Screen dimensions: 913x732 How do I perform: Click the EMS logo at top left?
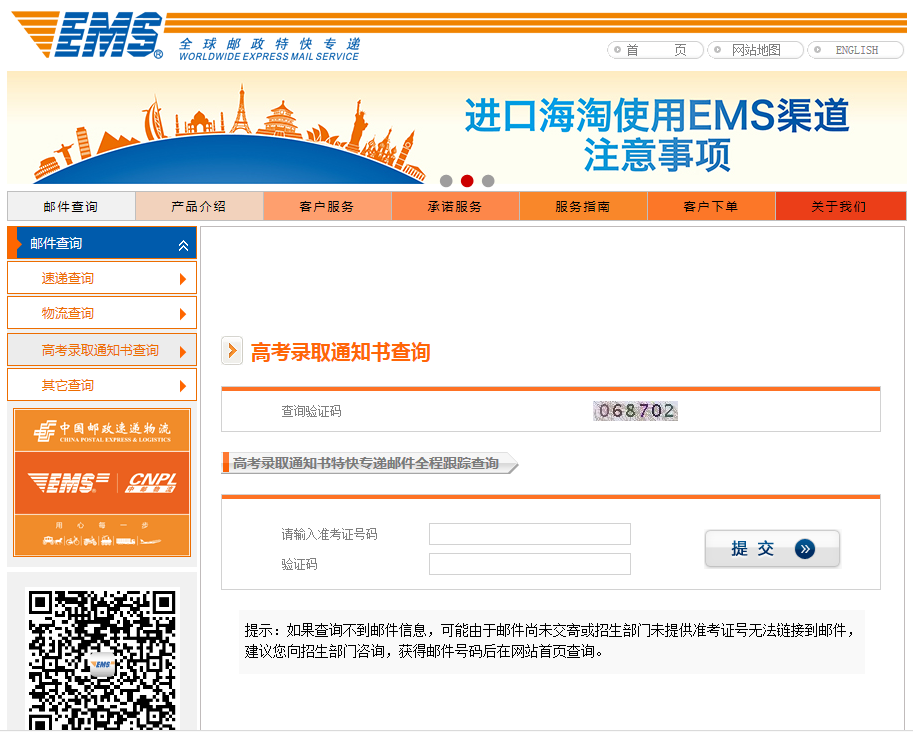coord(90,37)
